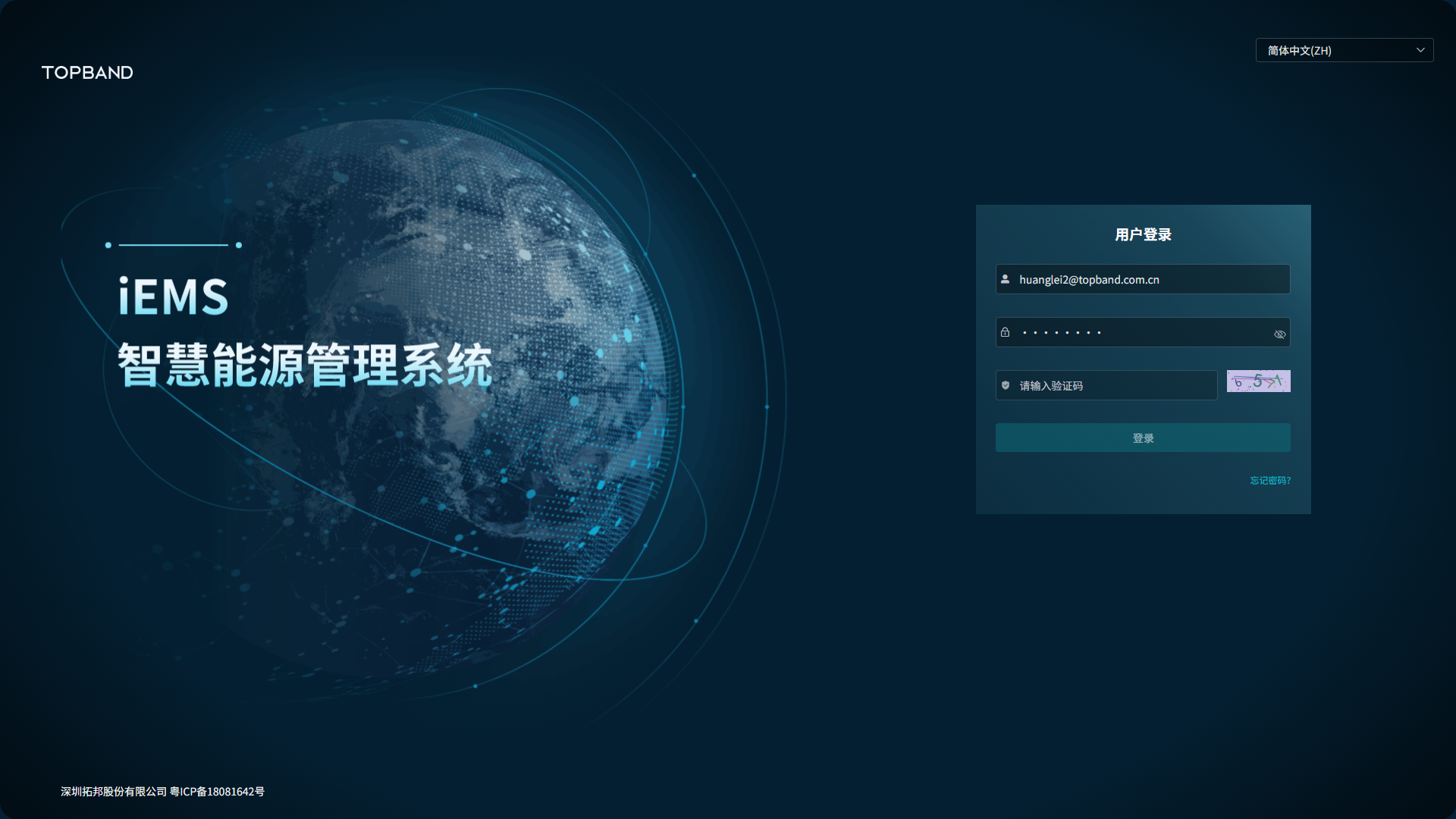Image resolution: width=1456 pixels, height=819 pixels.
Task: Click the 用户登录 panel heading
Action: coord(1143,234)
